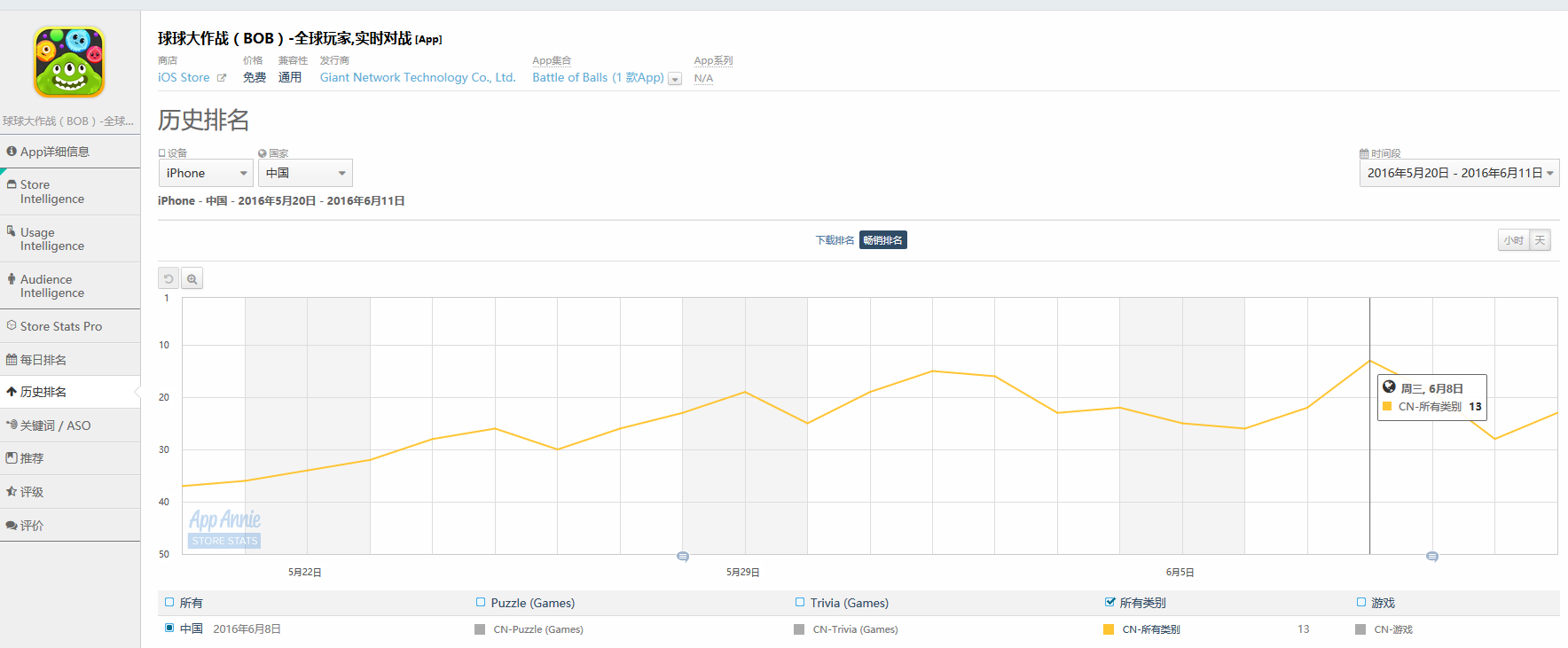Click the 免费 price value

pos(255,78)
